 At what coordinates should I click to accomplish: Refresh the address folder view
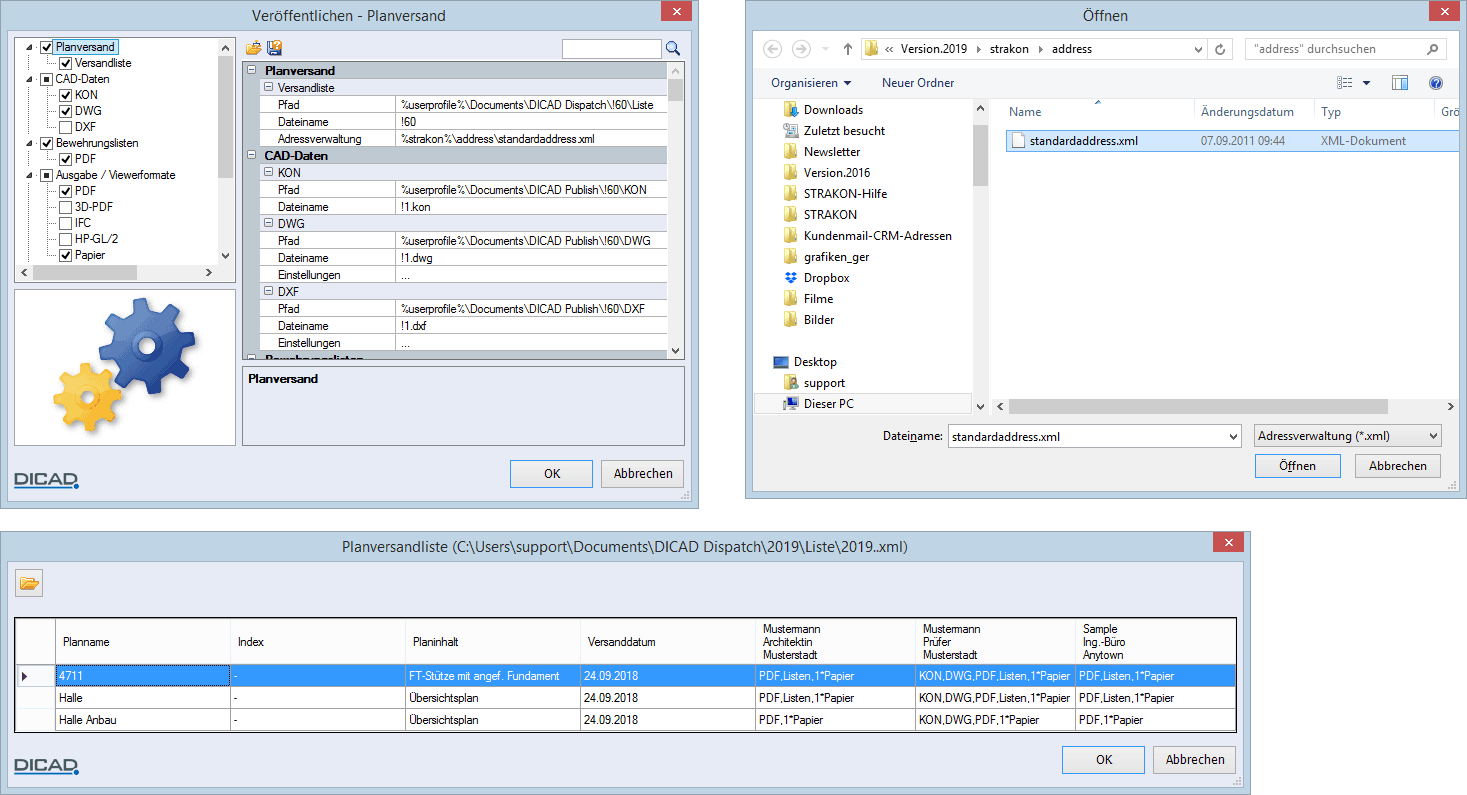(1221, 49)
